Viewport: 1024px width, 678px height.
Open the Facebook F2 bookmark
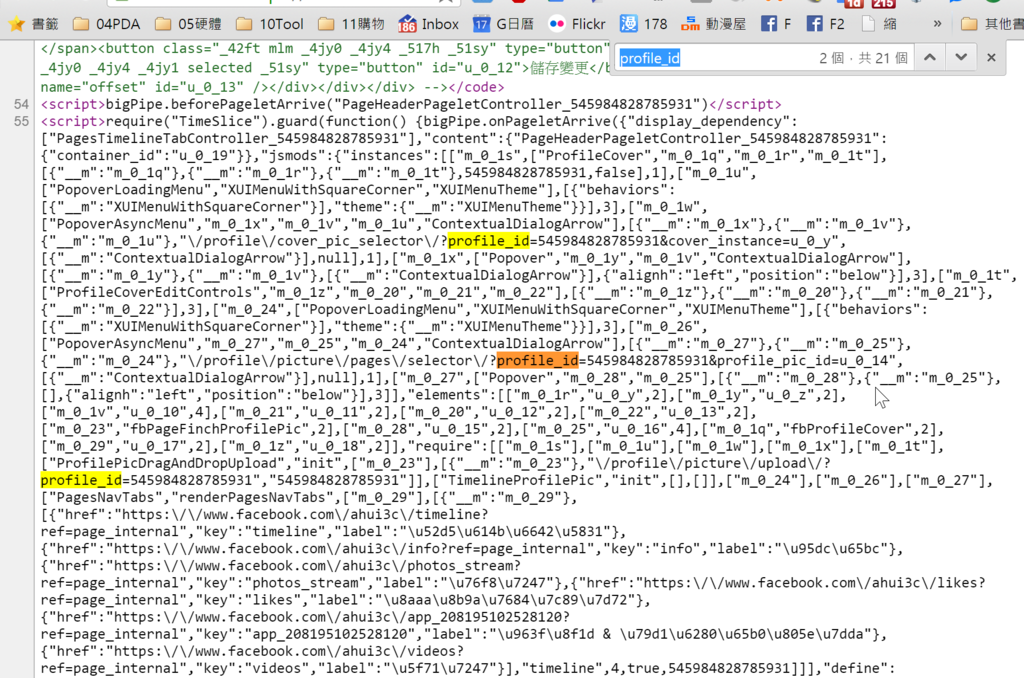[x=825, y=24]
